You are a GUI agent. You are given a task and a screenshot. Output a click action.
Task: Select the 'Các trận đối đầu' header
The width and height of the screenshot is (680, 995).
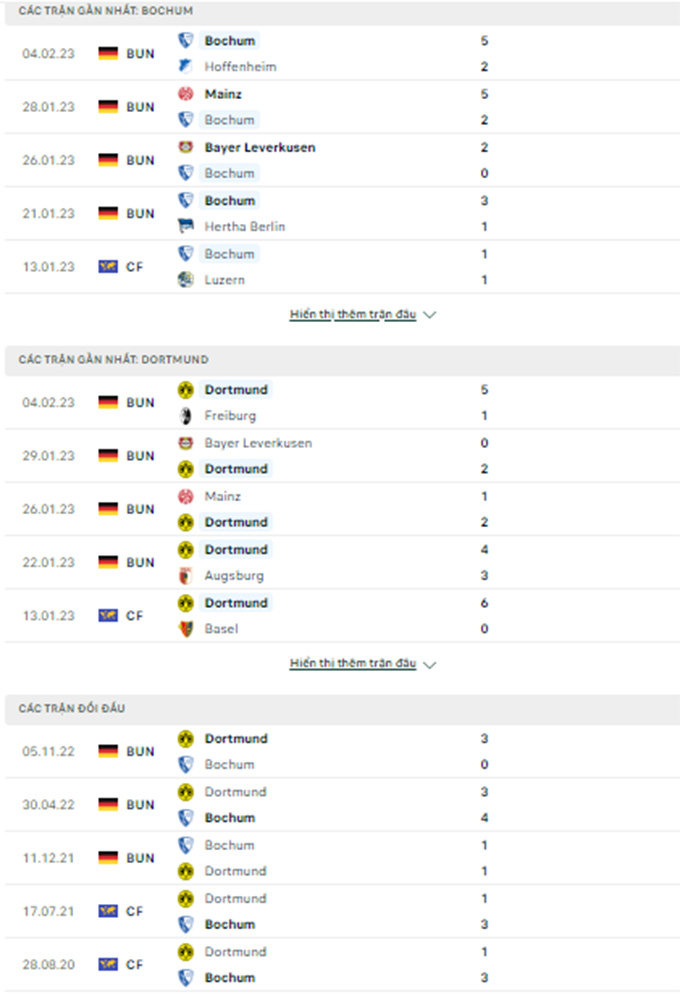[x=342, y=708]
